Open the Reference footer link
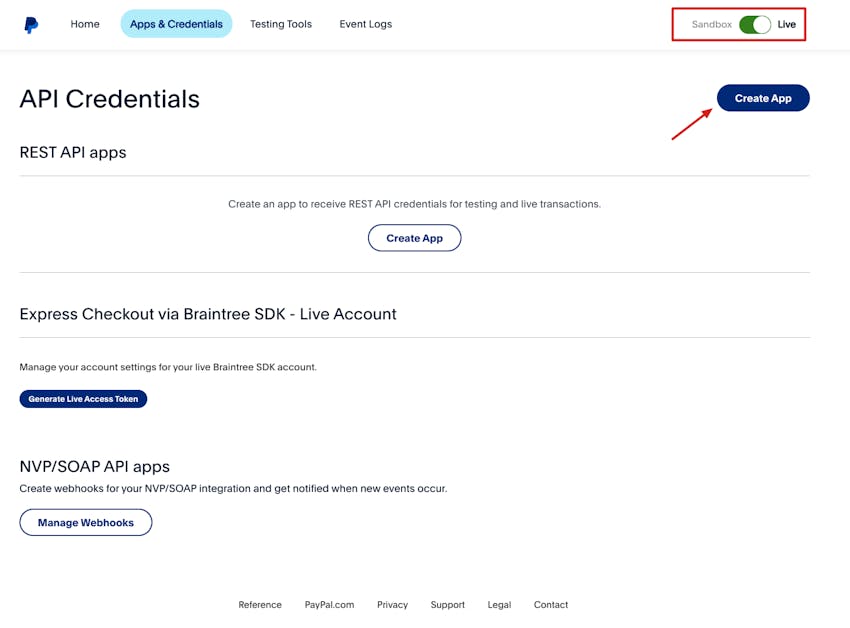 pyautogui.click(x=260, y=605)
